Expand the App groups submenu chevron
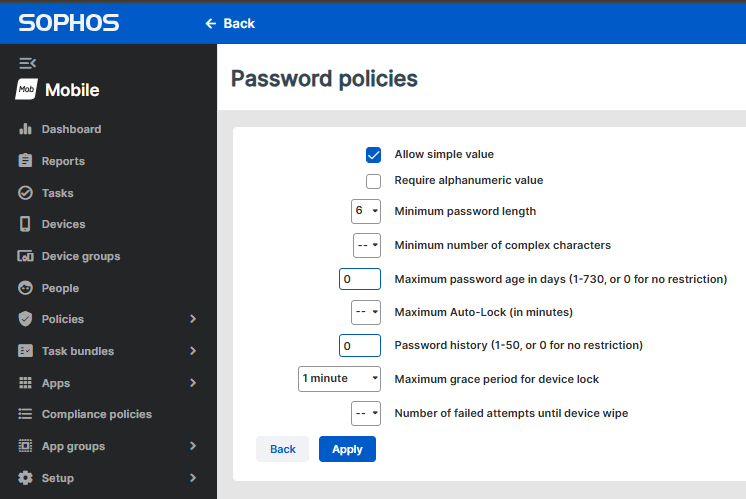Image resolution: width=746 pixels, height=499 pixels. point(193,446)
